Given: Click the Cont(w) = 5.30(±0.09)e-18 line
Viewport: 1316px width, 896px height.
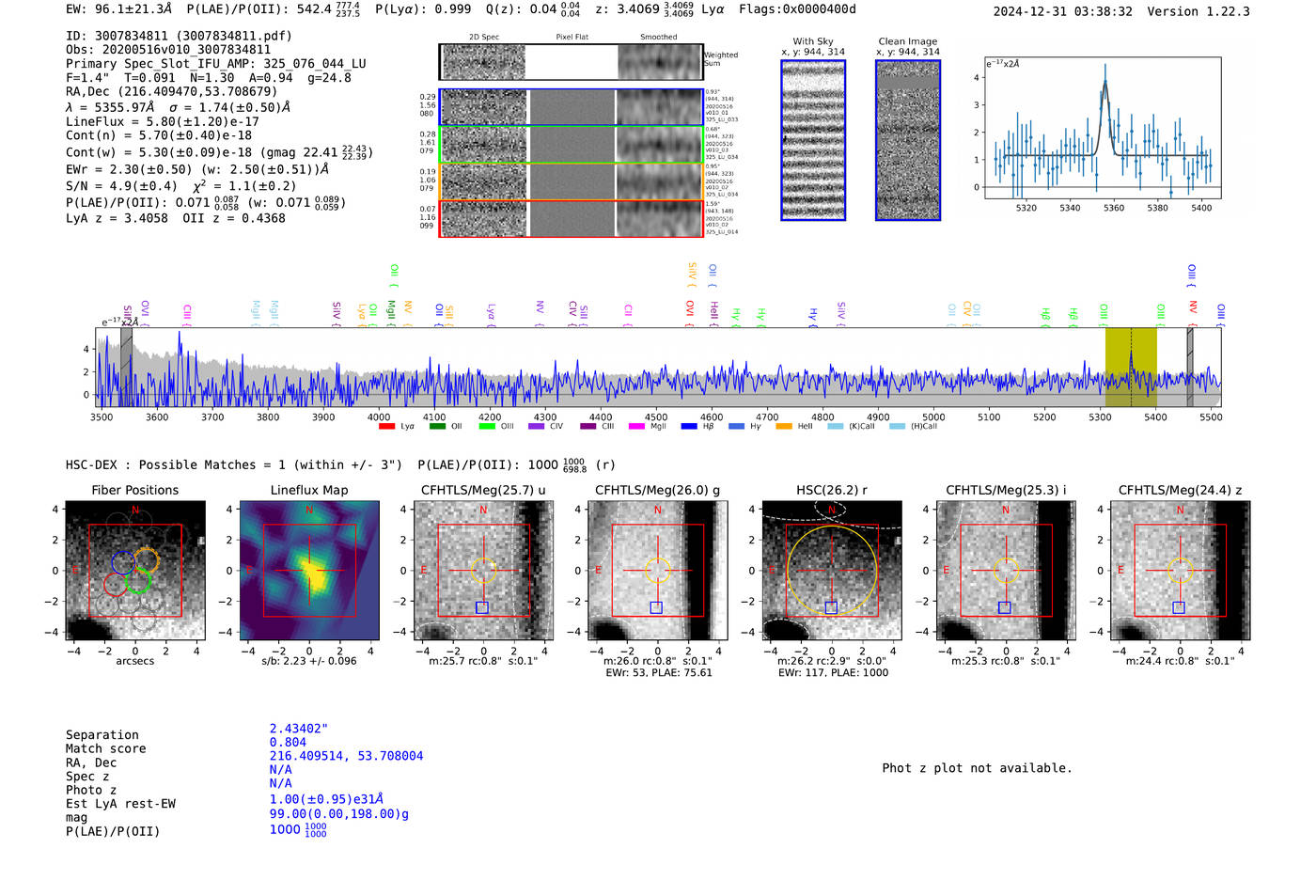Looking at the screenshot, I should (x=219, y=152).
